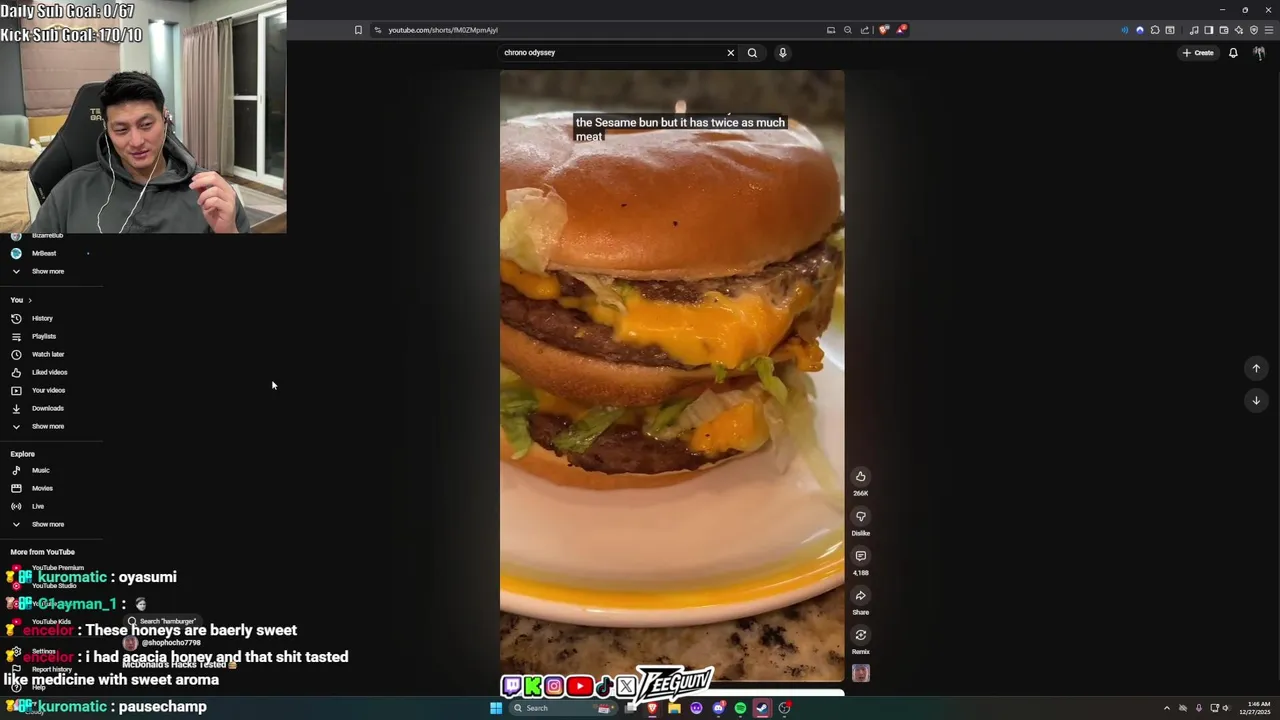
Task: Dislike the current YouTube Short
Action: [x=860, y=516]
